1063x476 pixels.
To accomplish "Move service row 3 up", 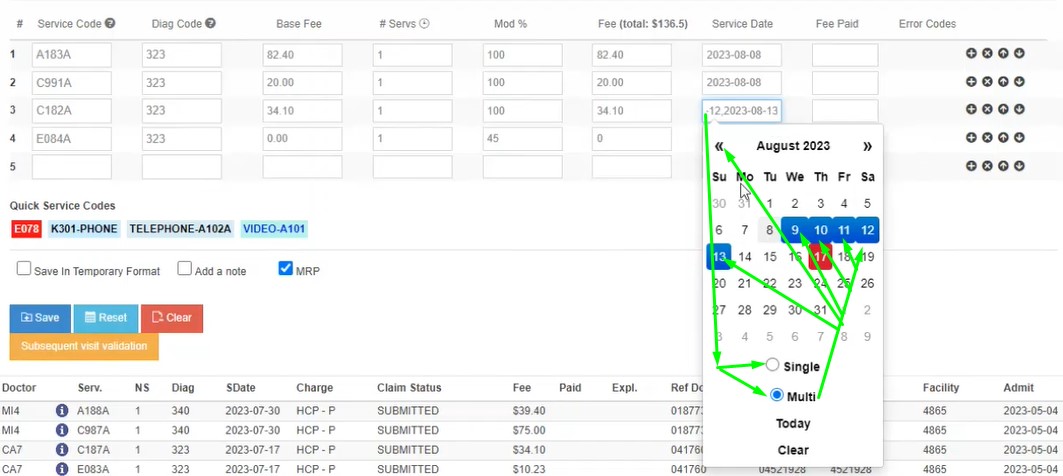I will point(1003,109).
